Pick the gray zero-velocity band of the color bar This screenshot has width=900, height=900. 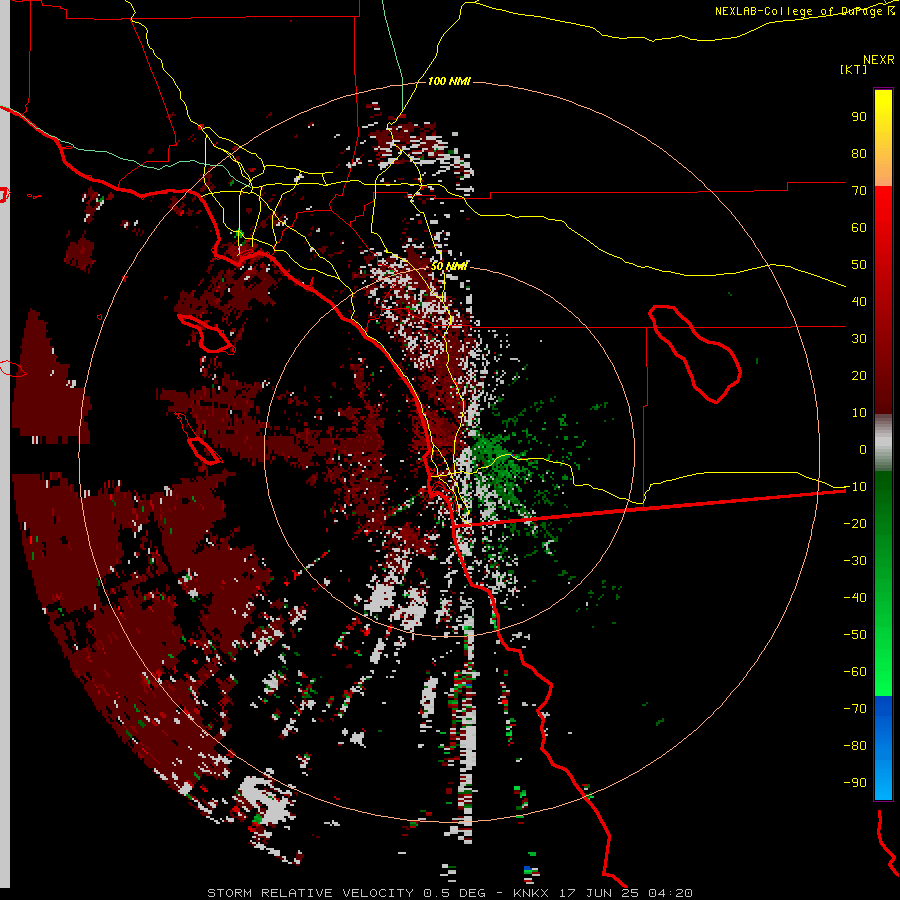click(883, 443)
